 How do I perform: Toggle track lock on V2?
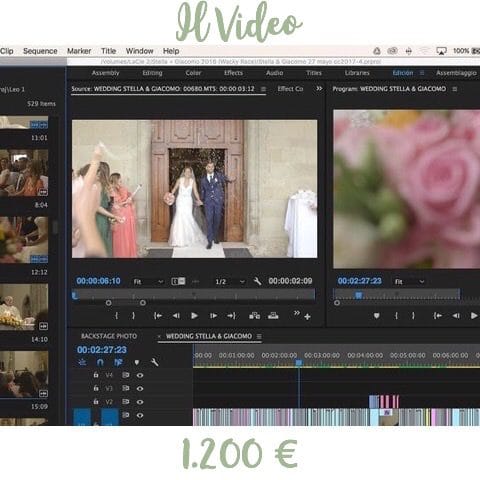pyautogui.click(x=96, y=402)
